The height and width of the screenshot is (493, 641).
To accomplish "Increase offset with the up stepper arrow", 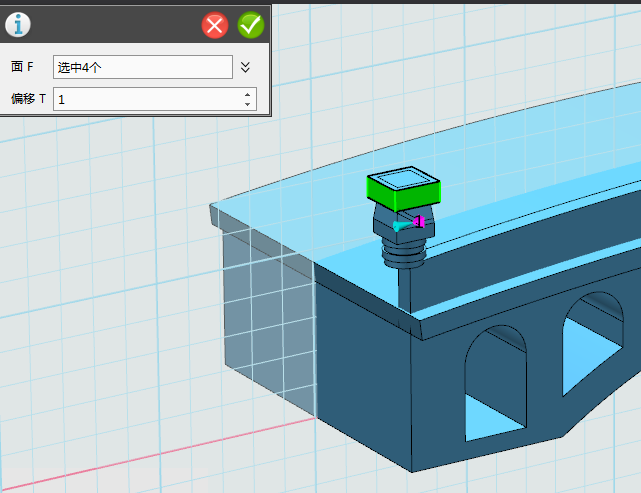I will tap(247, 94).
